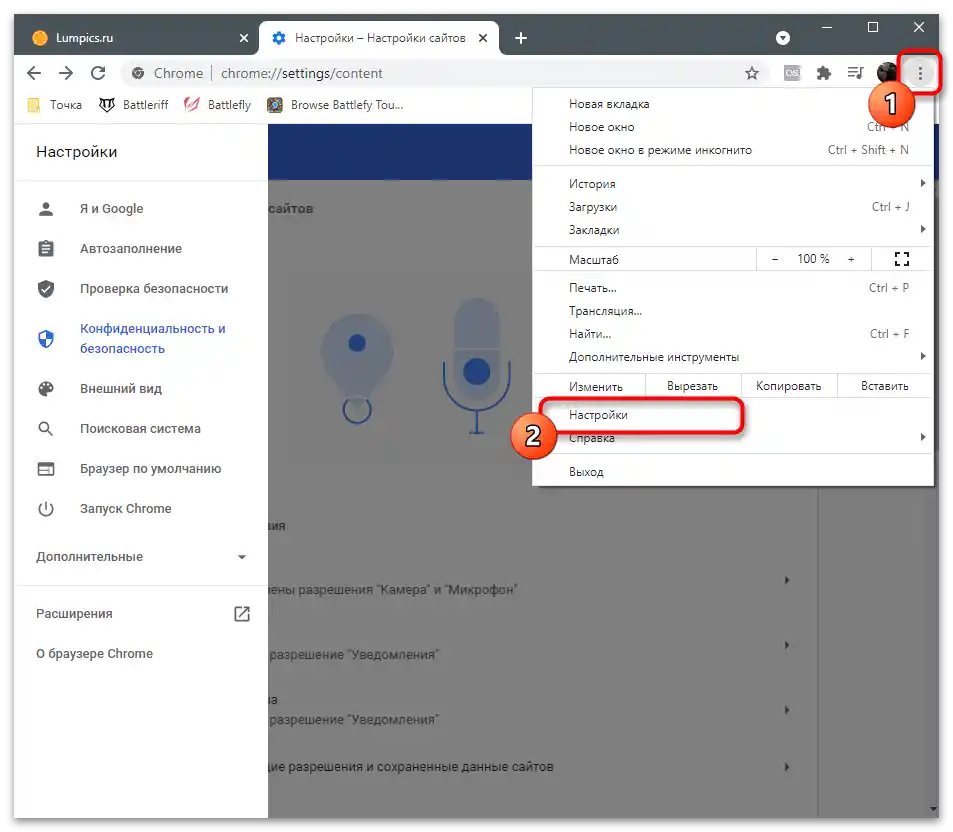Expand the Закладки submenu

click(x=733, y=230)
